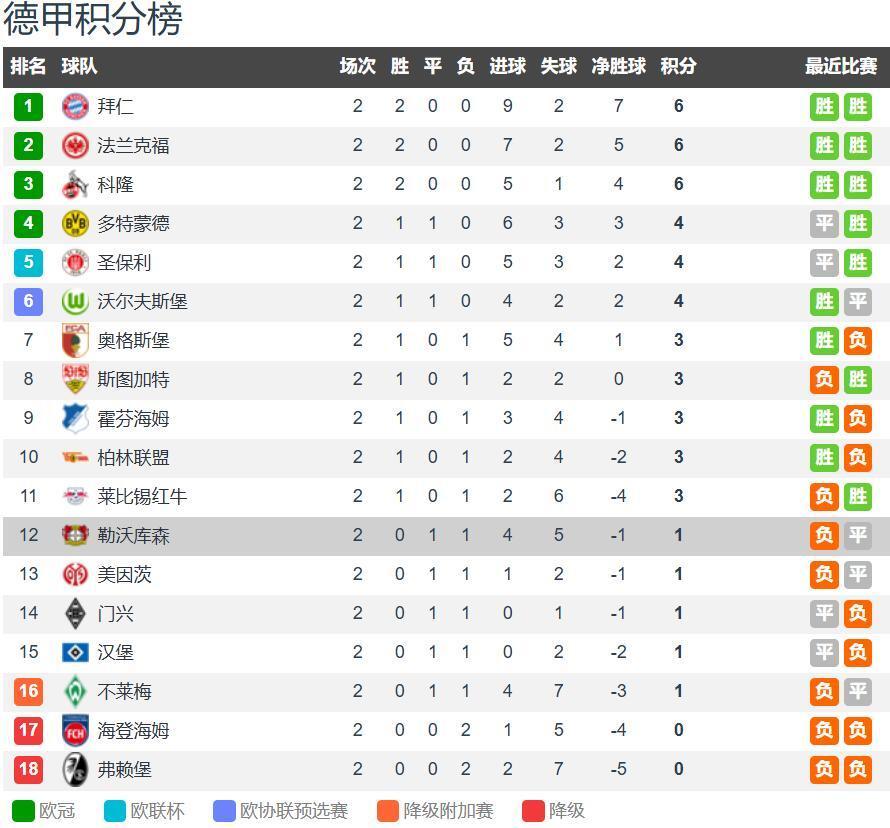Click the Eintracht Frankfurt team crest
This screenshot has width=890, height=828.
(x=75, y=145)
